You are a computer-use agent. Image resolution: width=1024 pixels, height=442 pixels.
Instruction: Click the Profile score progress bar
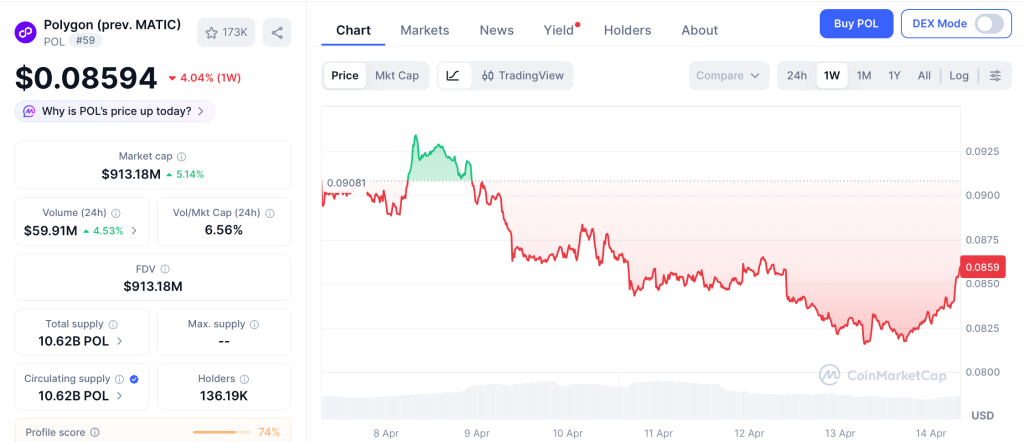tap(221, 432)
